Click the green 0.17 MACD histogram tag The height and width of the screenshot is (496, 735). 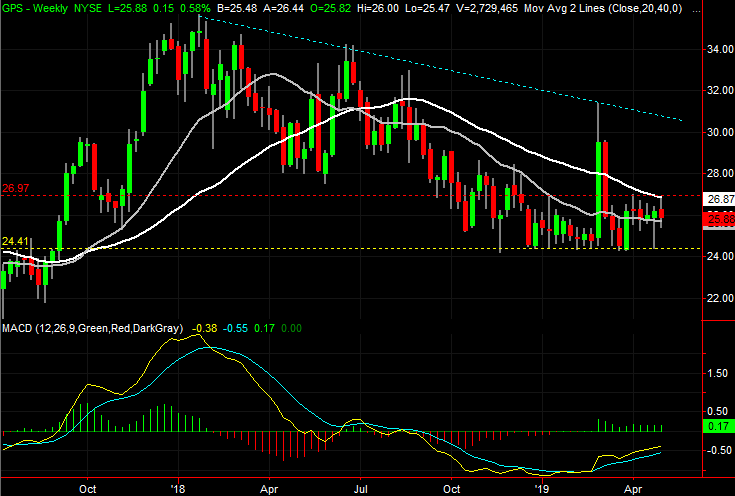click(x=717, y=427)
